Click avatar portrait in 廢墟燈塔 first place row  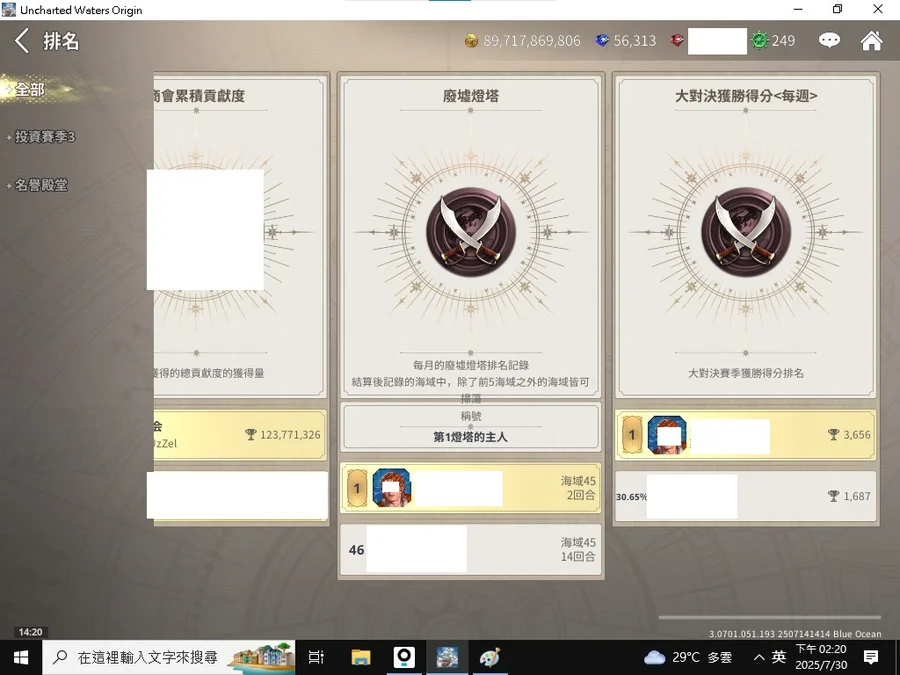tap(391, 488)
